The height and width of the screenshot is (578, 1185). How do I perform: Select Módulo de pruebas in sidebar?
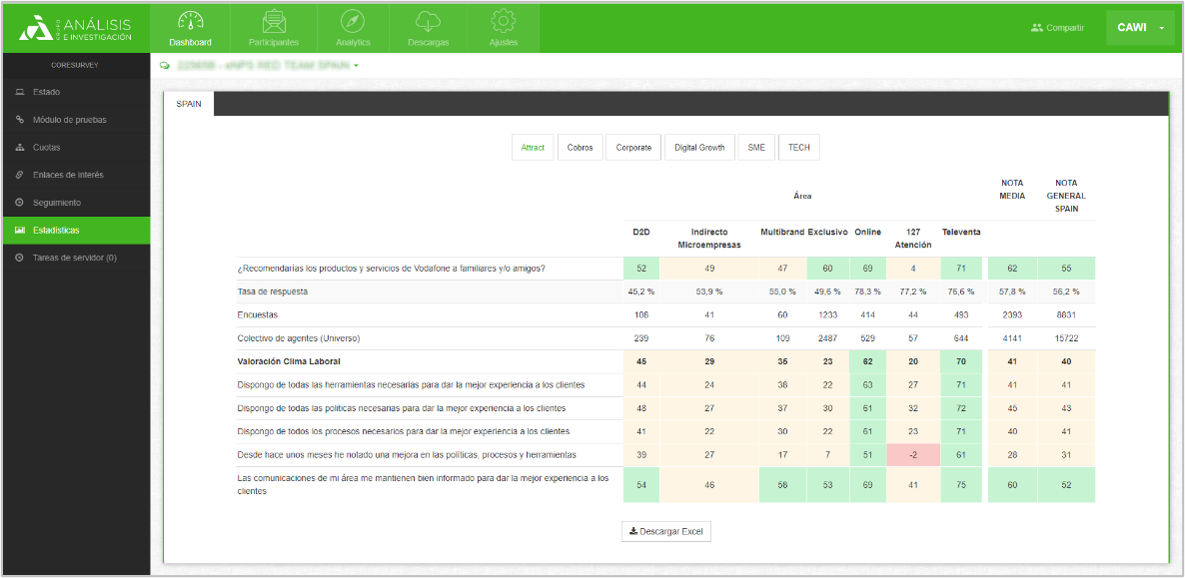pyautogui.click(x=69, y=120)
